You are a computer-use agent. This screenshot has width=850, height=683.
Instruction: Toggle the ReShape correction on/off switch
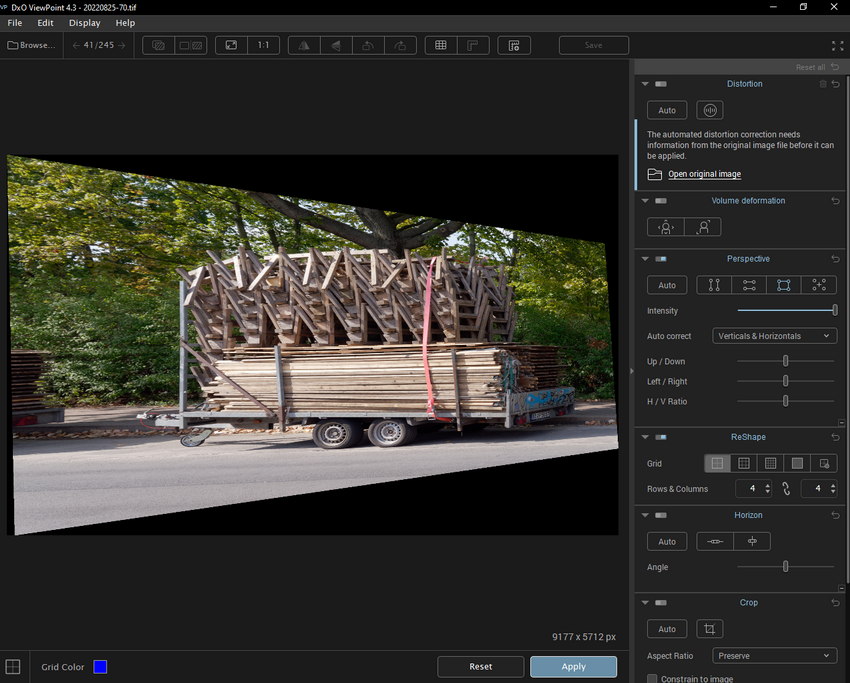(661, 437)
